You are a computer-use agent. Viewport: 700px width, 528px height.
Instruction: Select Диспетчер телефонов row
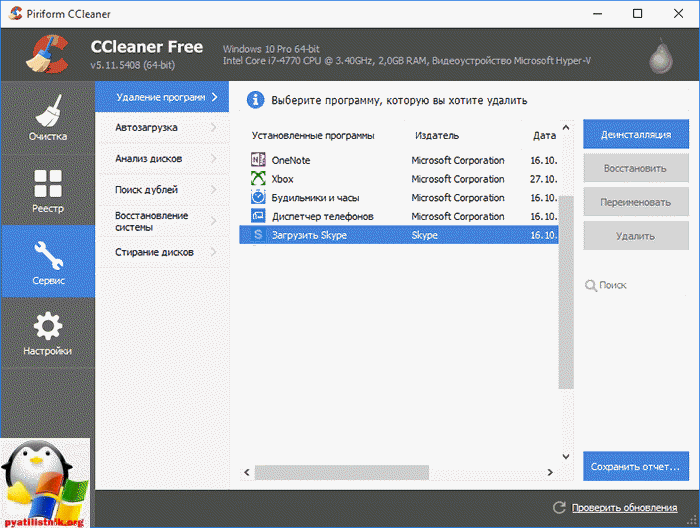click(399, 216)
